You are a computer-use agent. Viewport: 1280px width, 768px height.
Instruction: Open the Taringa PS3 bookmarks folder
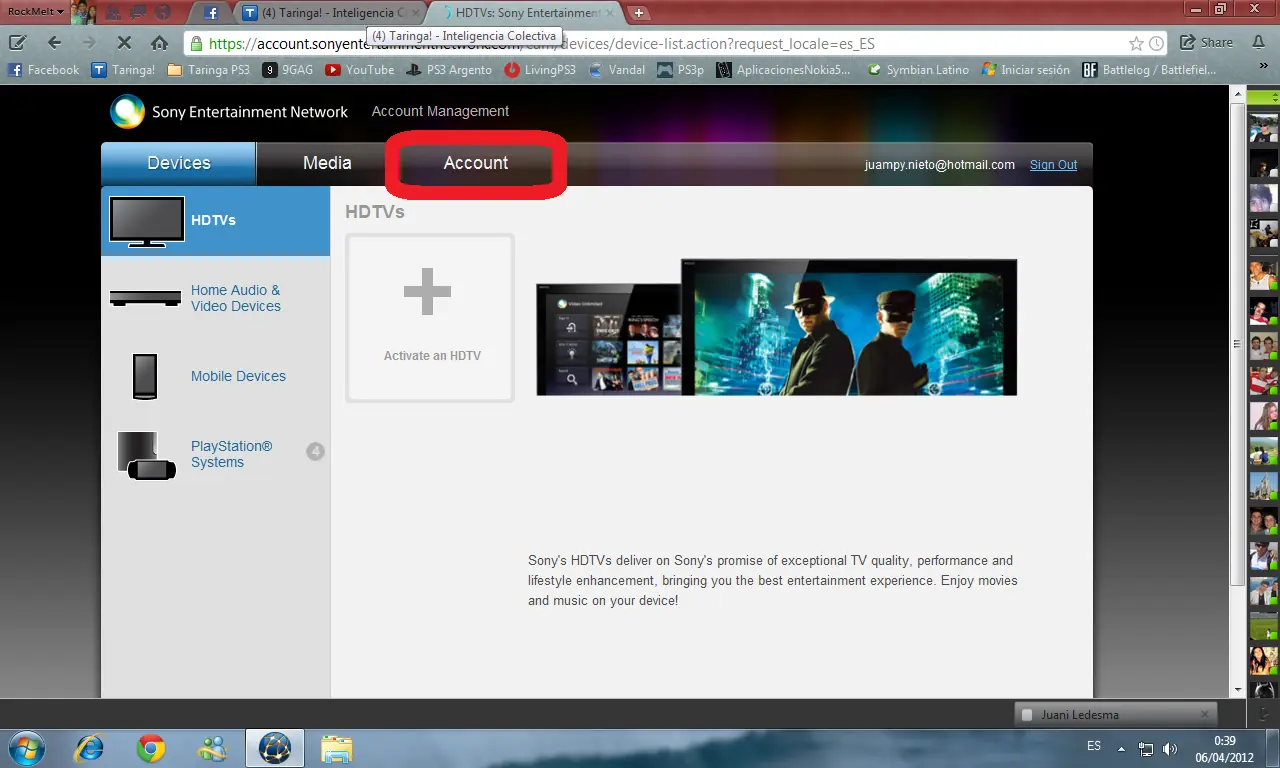[209, 70]
